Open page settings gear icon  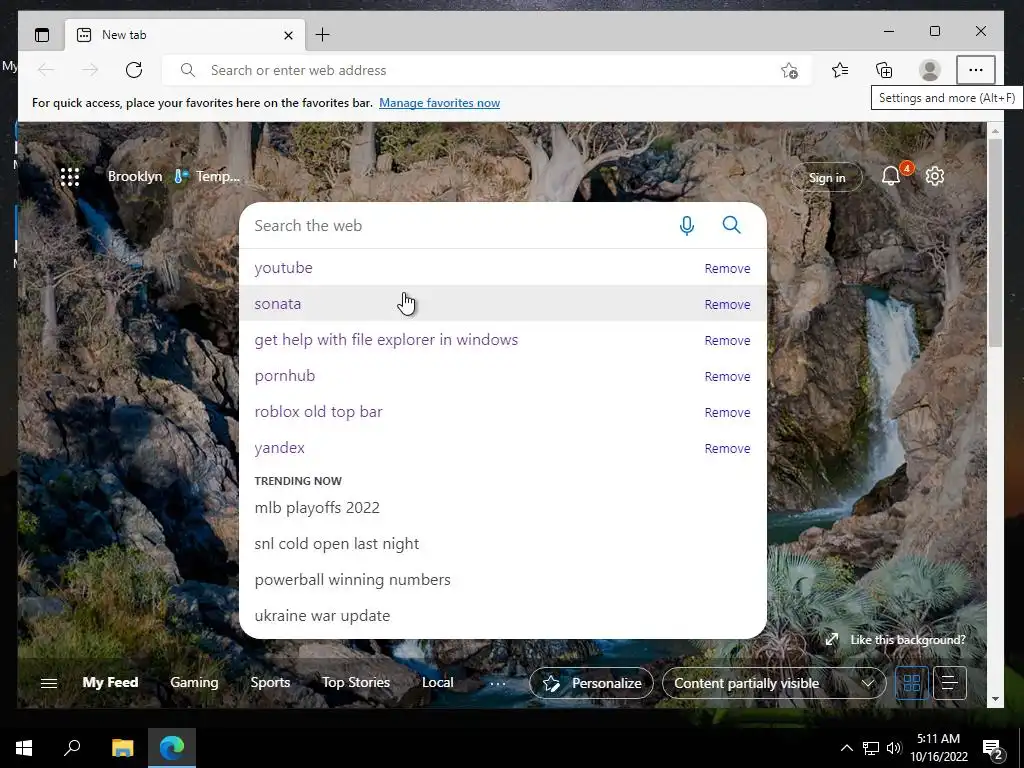[x=935, y=176]
